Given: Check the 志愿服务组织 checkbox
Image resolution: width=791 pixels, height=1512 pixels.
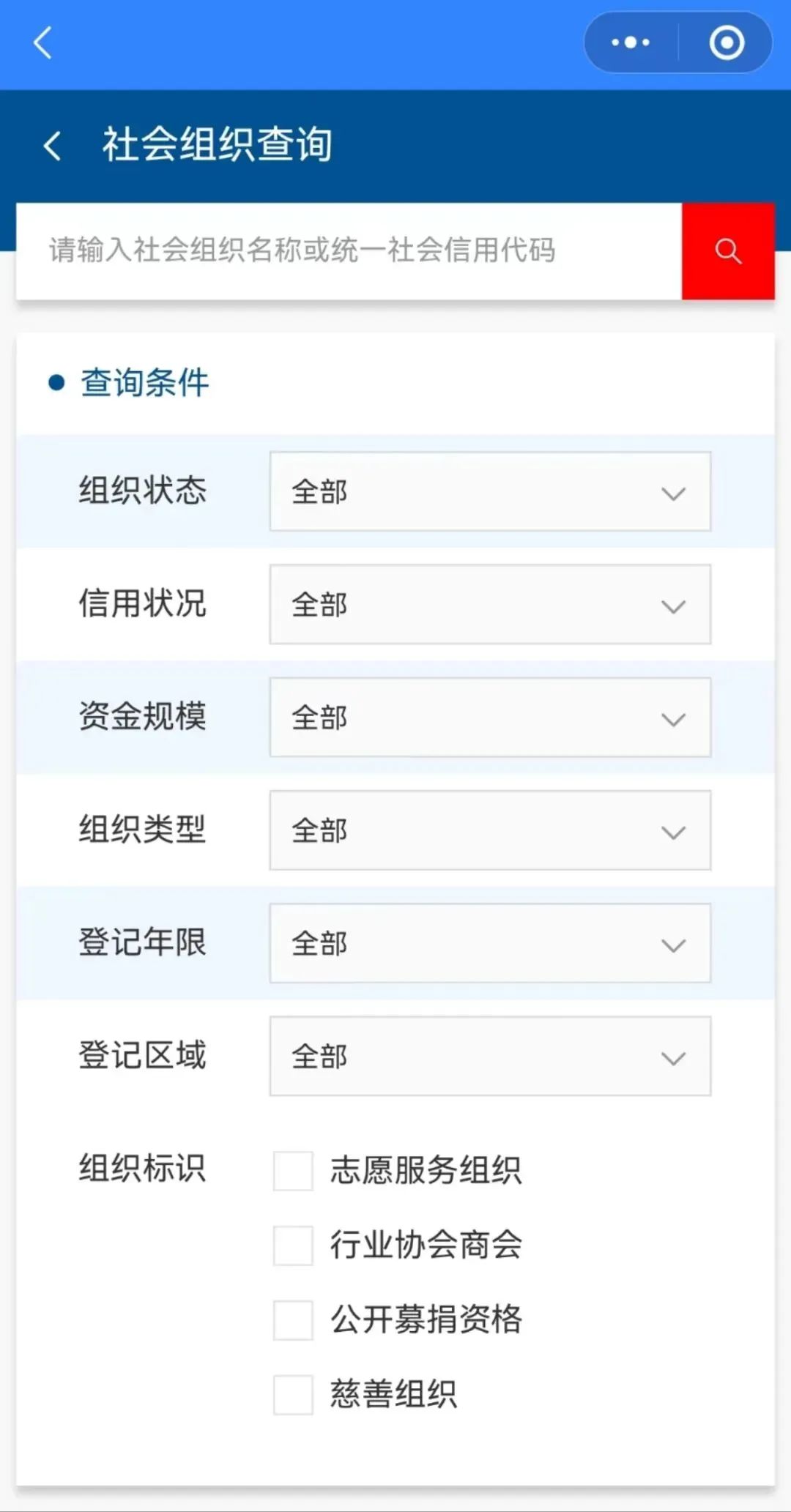Looking at the screenshot, I should (x=291, y=1171).
